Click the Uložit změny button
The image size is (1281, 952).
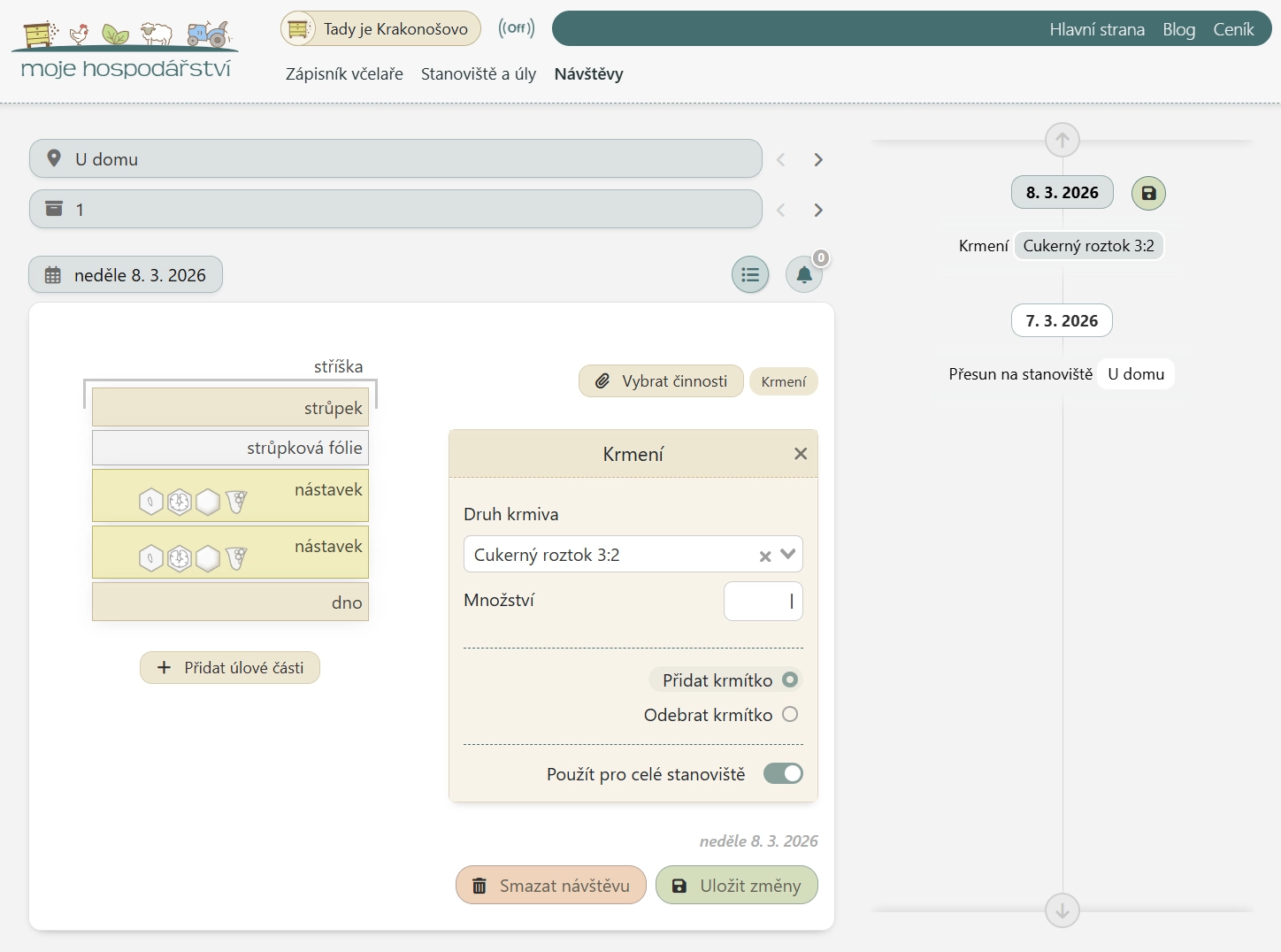pyautogui.click(x=736, y=886)
